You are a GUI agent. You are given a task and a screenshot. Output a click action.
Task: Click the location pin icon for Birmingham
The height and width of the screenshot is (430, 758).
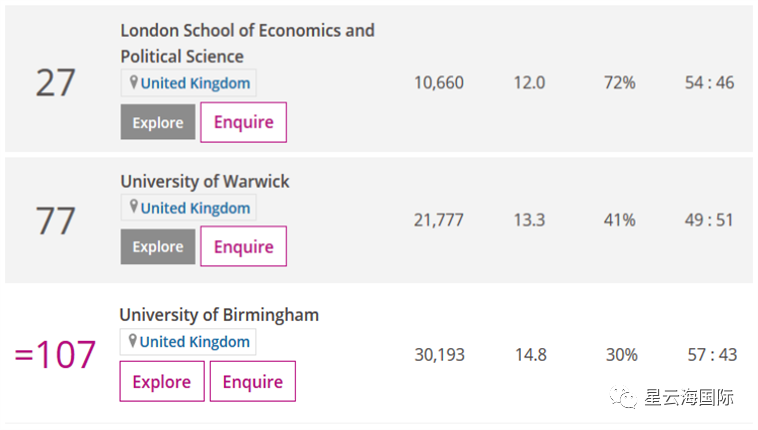tap(132, 341)
